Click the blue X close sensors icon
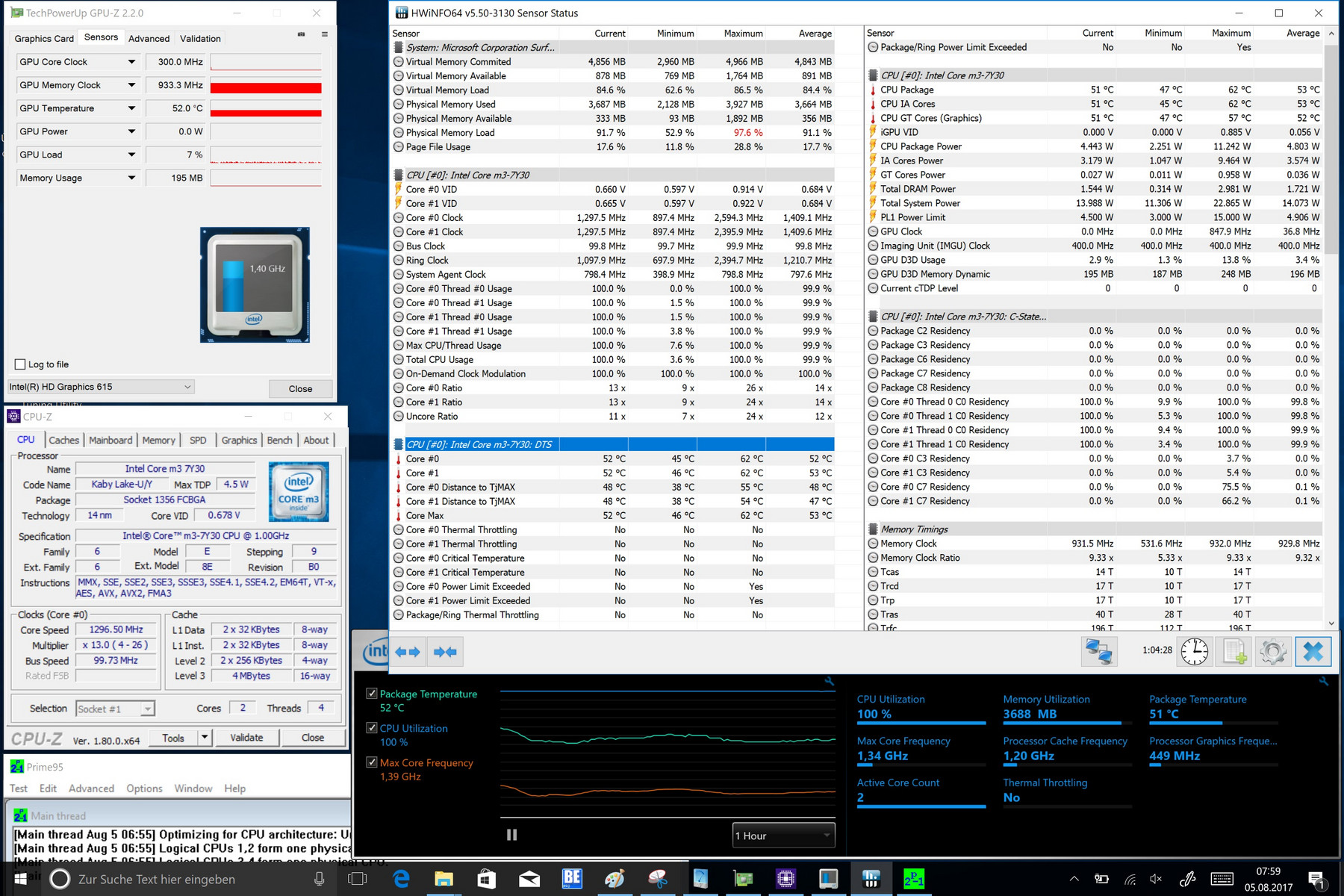 point(1313,651)
